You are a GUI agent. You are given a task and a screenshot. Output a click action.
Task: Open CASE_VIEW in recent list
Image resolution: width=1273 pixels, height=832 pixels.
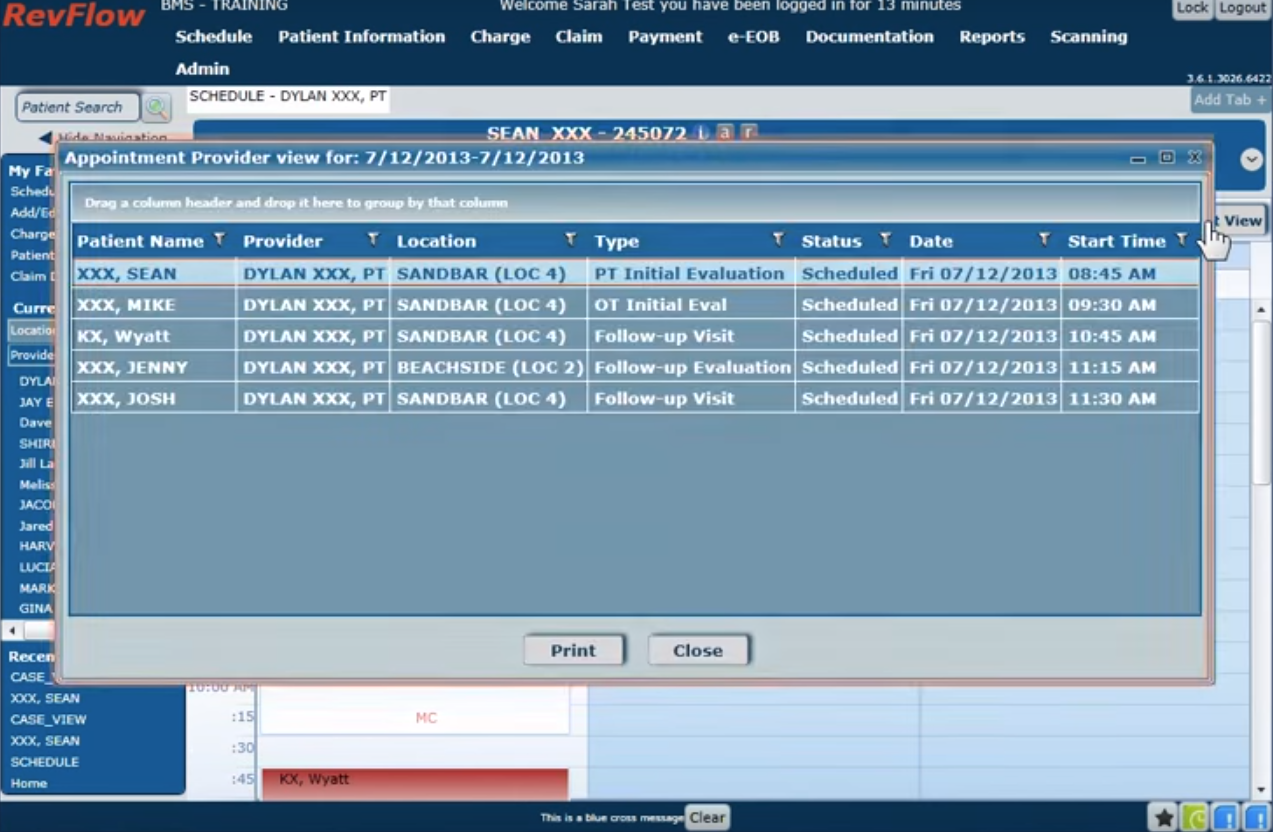(x=48, y=719)
